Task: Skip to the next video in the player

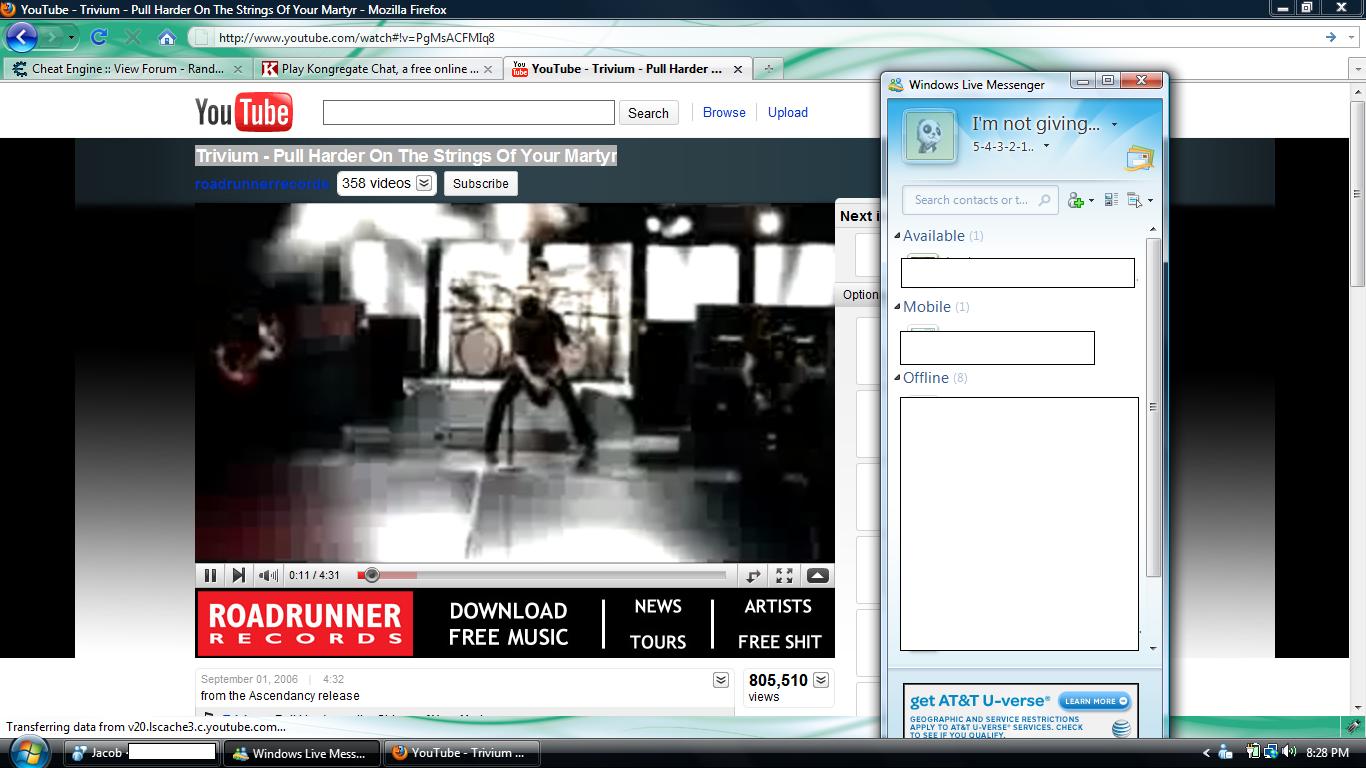Action: [x=238, y=575]
